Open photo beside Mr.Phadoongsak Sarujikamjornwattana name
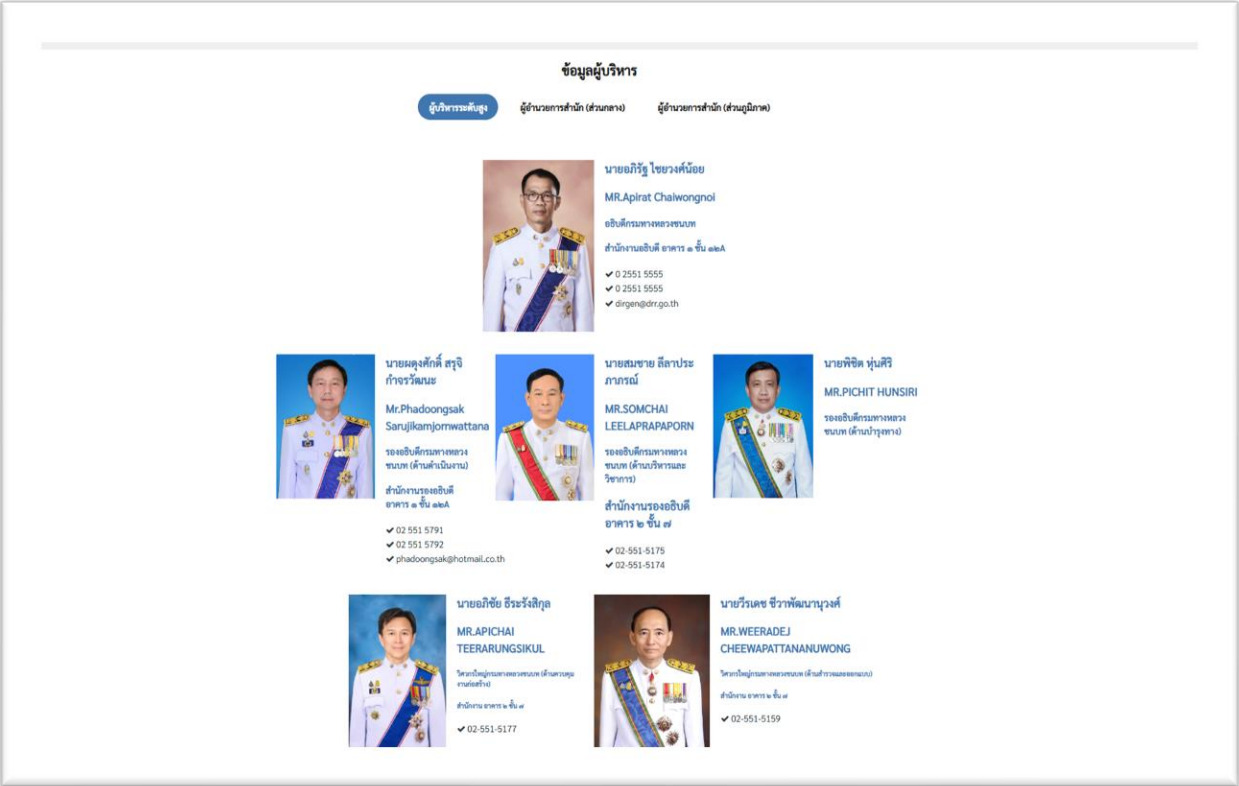1239x786 pixels. (x=325, y=426)
